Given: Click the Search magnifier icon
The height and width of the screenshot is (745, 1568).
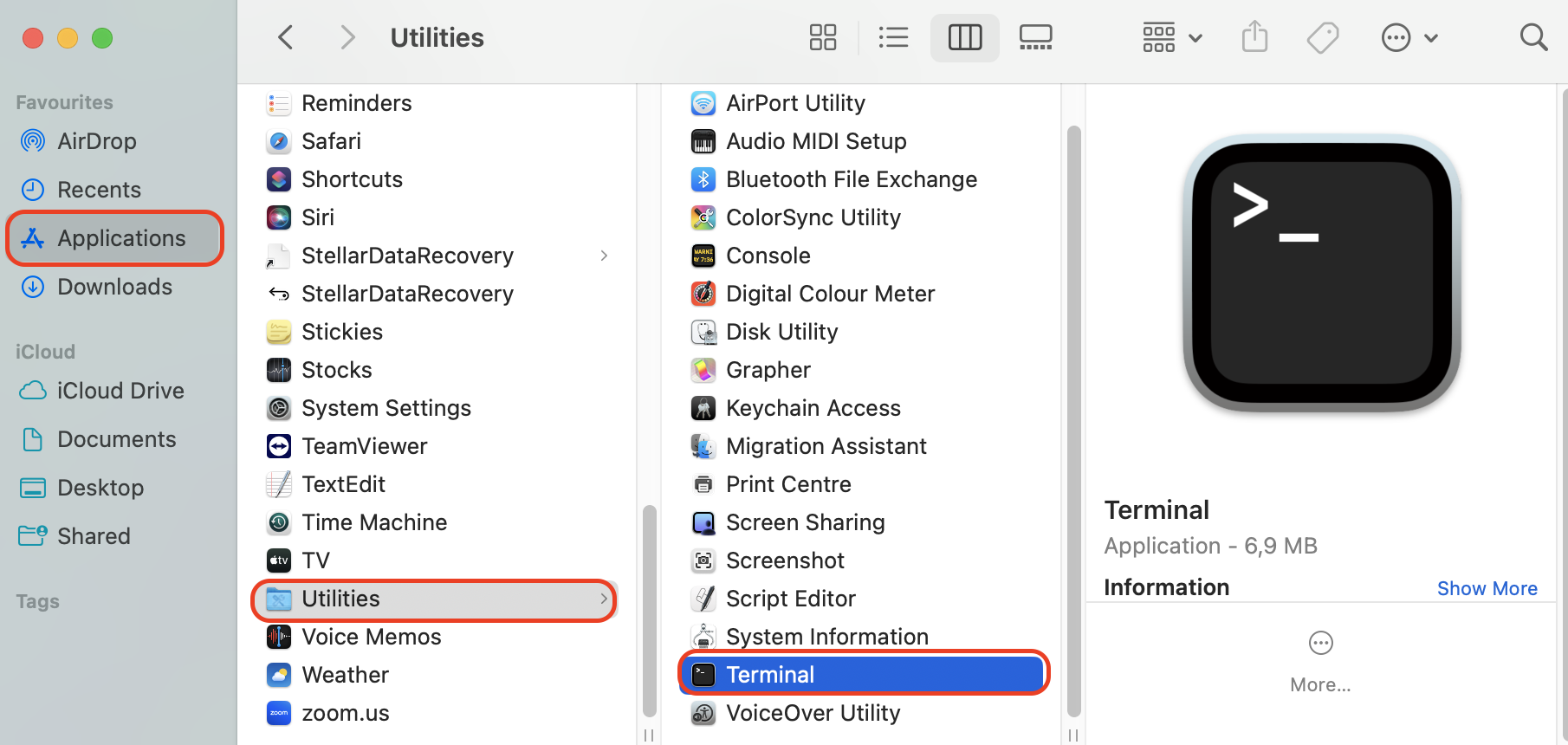Looking at the screenshot, I should pyautogui.click(x=1533, y=37).
